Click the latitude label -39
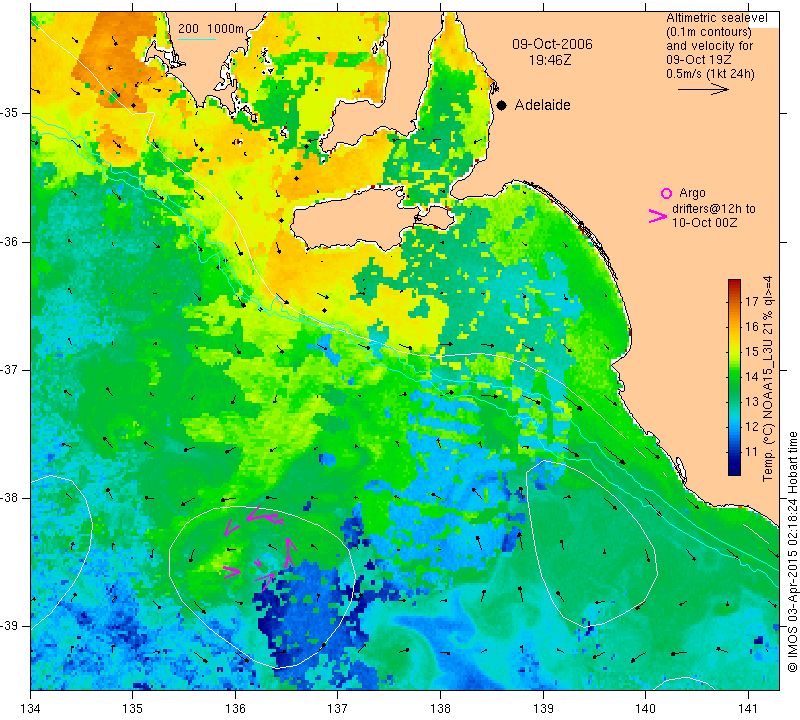Image resolution: width=800 pixels, height=720 pixels. (x=10, y=626)
